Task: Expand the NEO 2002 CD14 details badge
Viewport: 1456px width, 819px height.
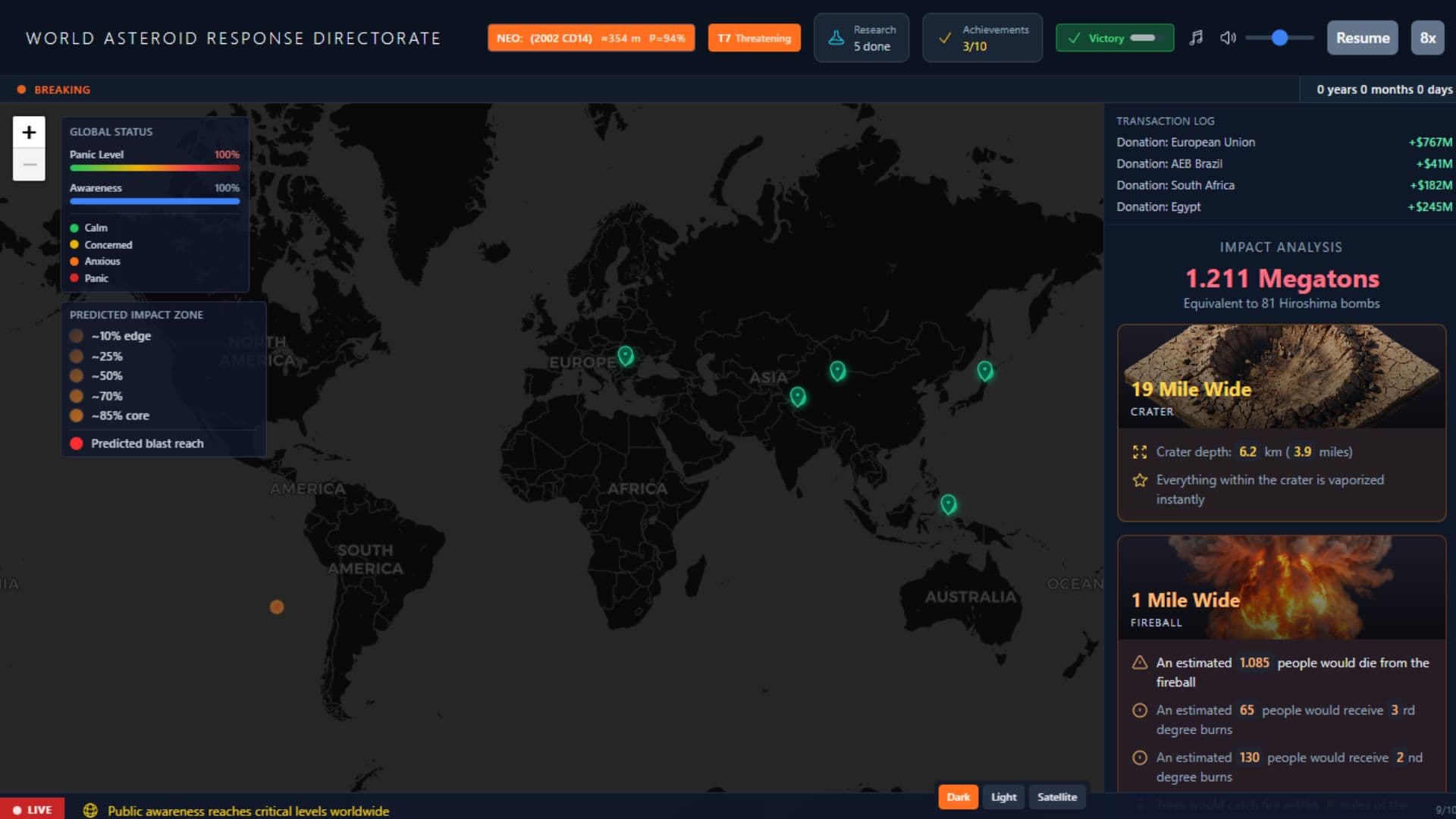Action: point(591,38)
